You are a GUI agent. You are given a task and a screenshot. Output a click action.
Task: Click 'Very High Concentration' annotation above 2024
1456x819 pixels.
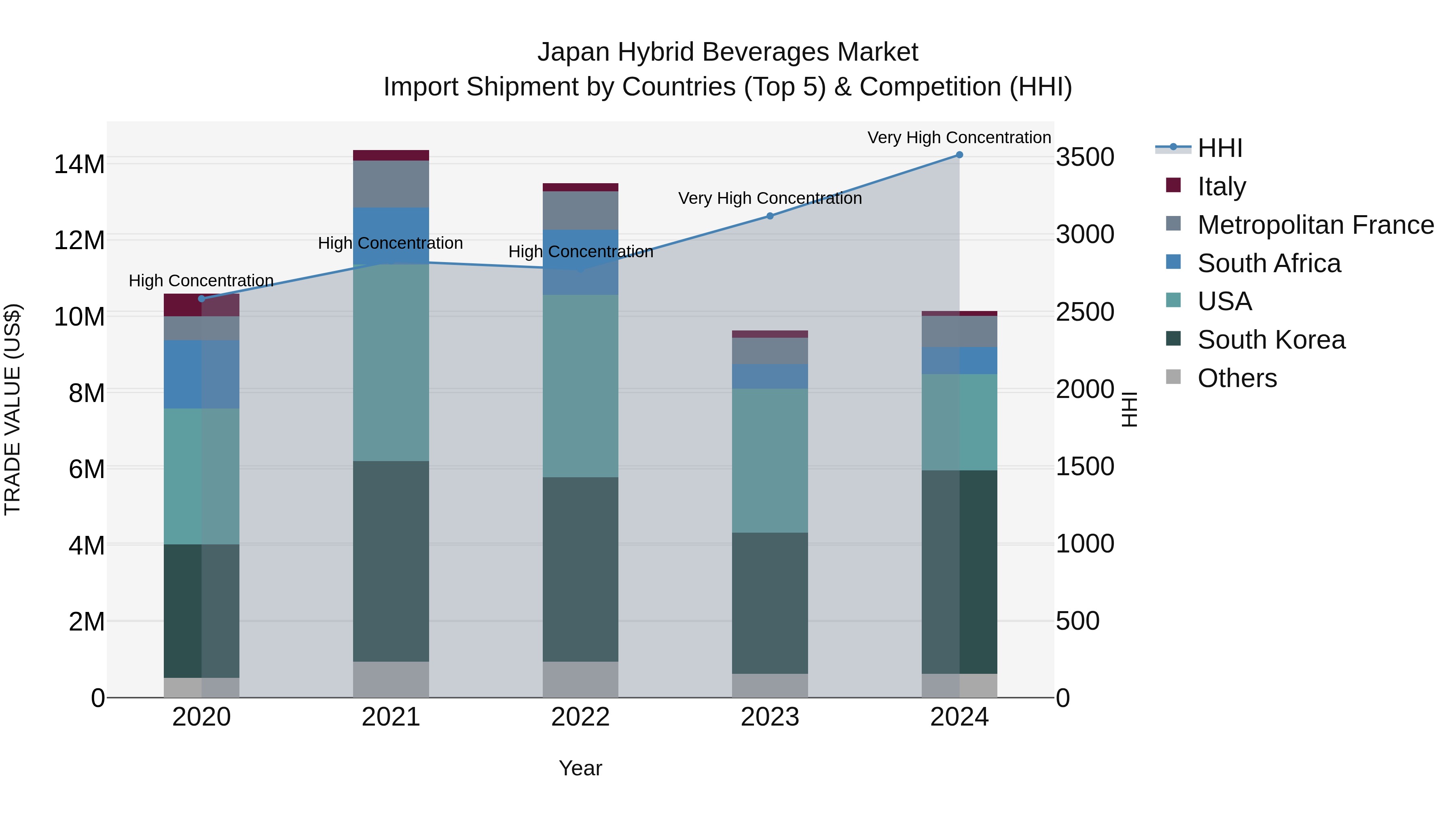click(959, 138)
